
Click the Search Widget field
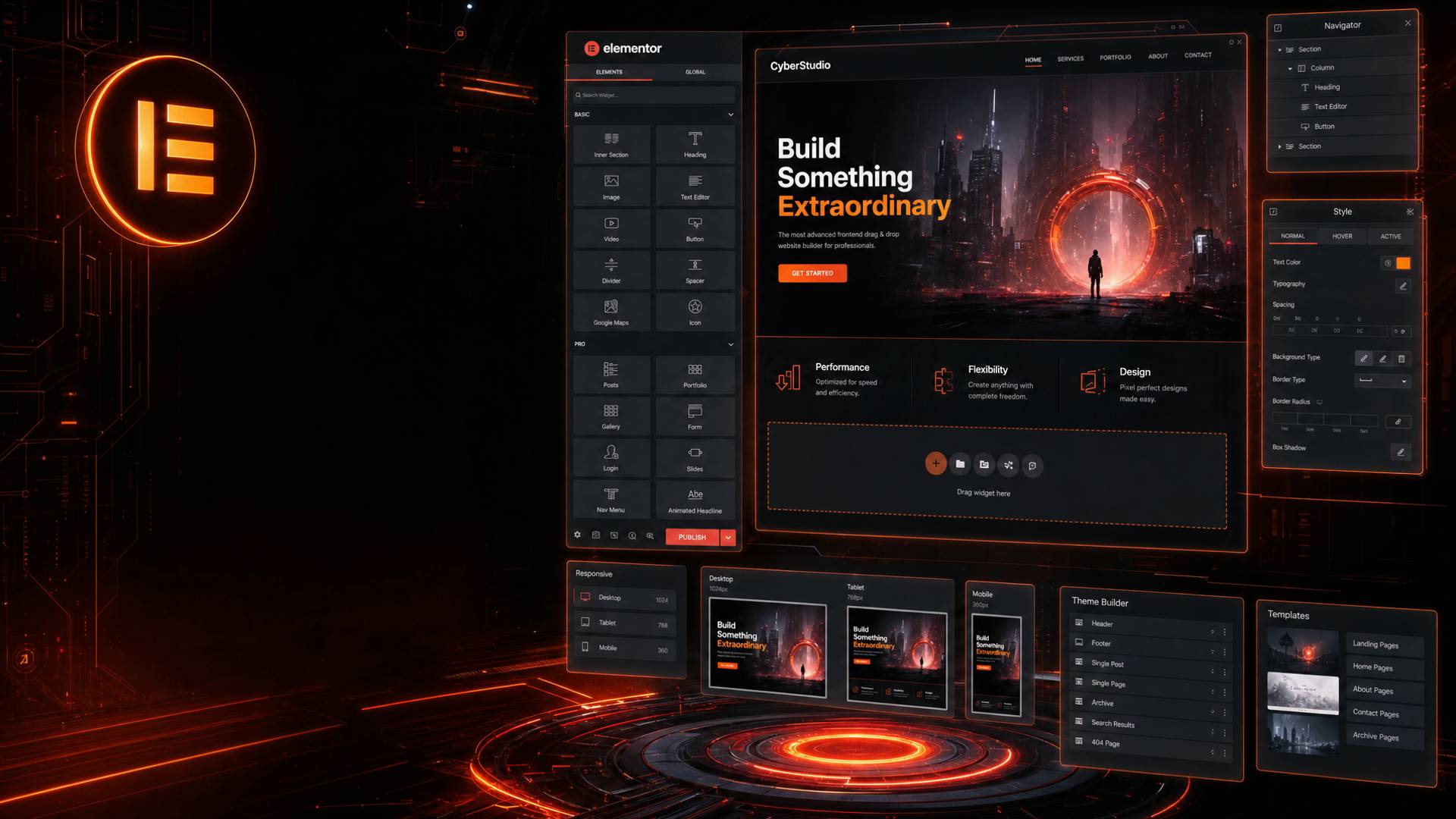pyautogui.click(x=654, y=95)
